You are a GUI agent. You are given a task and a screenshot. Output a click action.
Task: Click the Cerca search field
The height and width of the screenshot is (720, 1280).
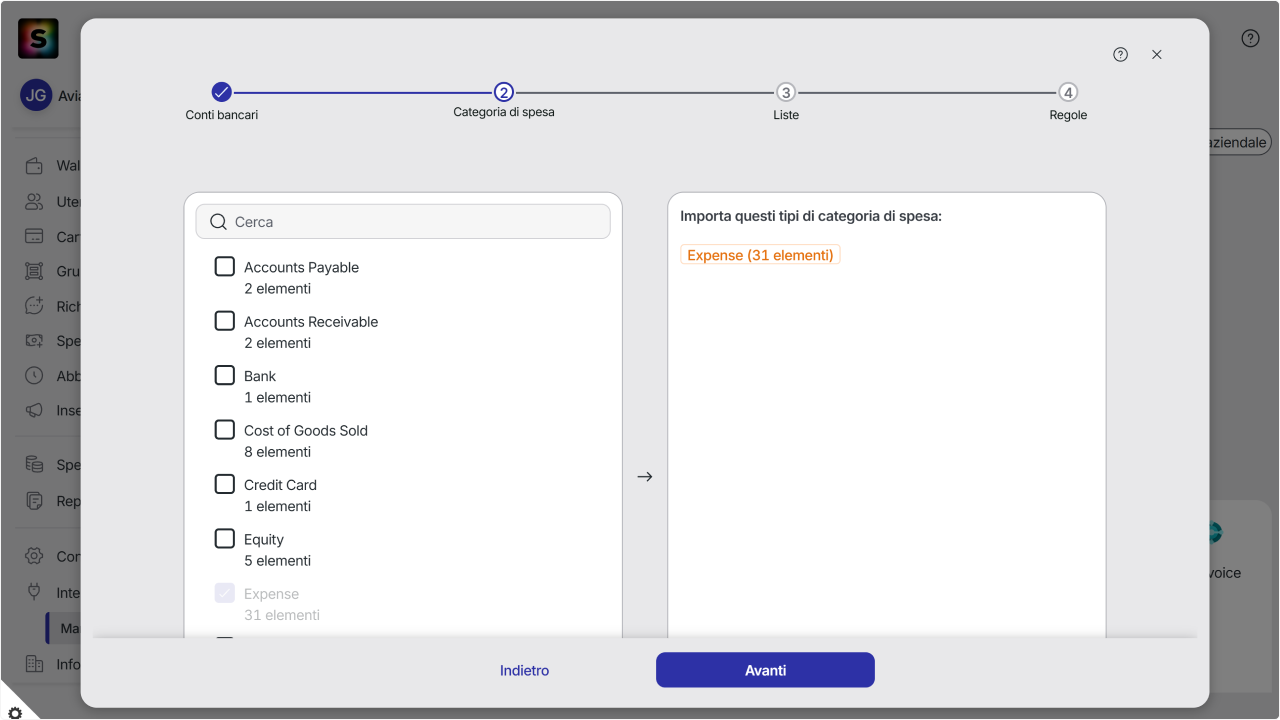(403, 222)
